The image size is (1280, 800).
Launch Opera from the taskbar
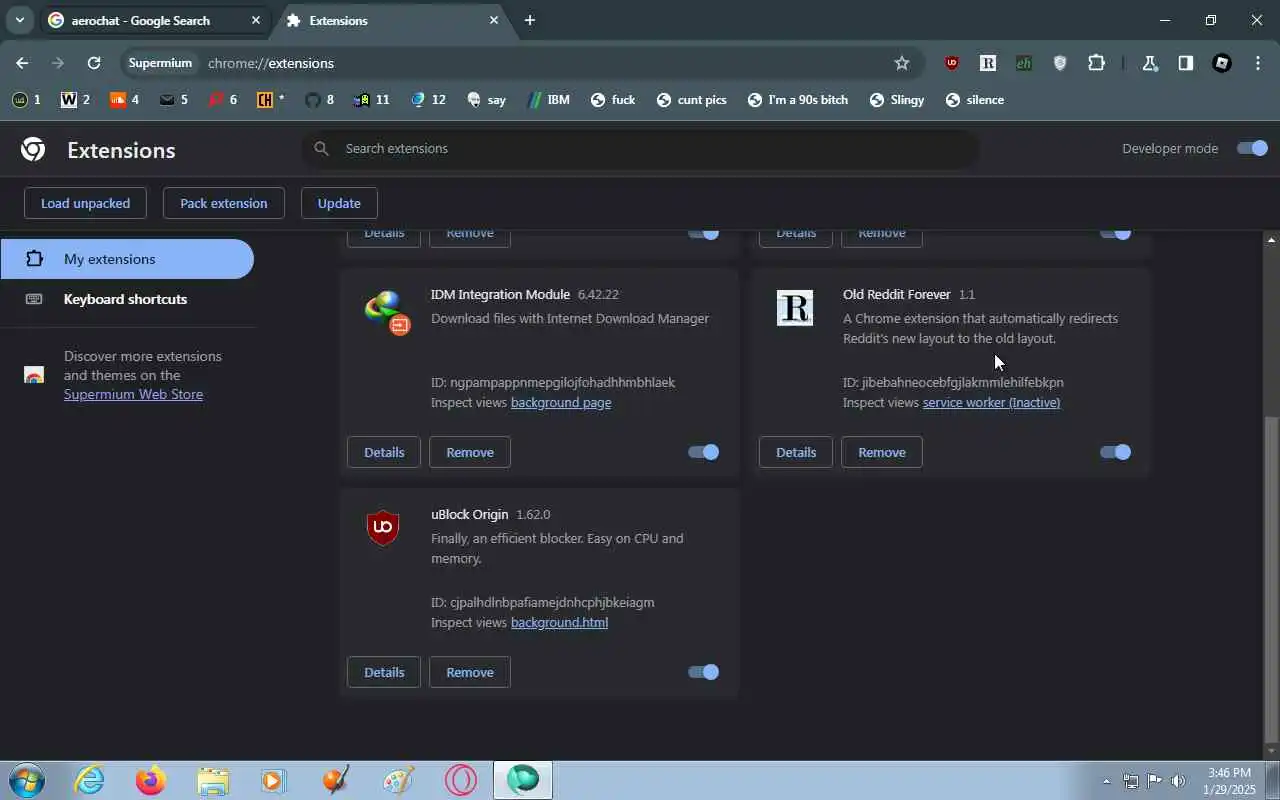click(460, 780)
